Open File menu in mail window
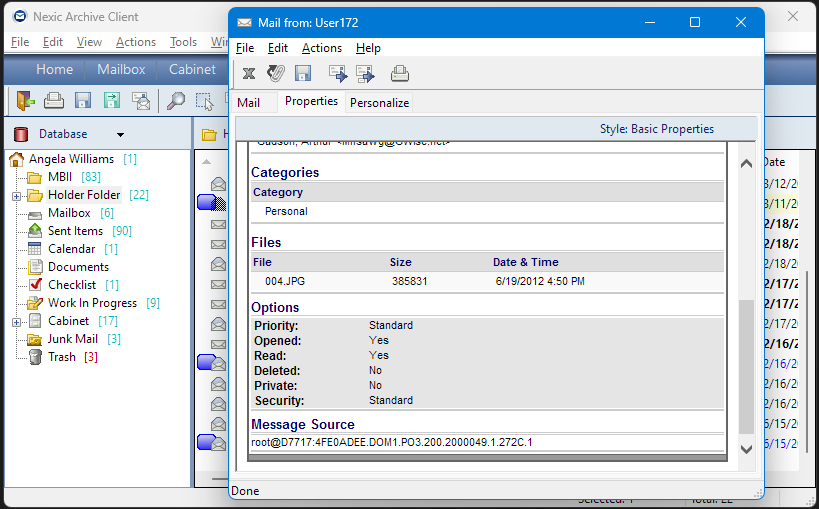The image size is (819, 509). pos(244,48)
